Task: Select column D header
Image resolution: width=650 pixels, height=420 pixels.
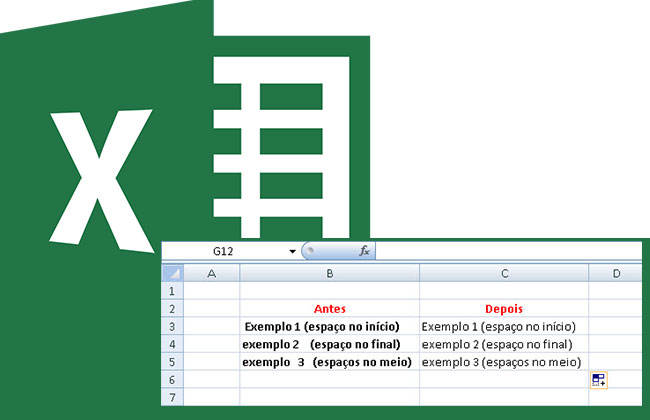Action: click(x=616, y=273)
